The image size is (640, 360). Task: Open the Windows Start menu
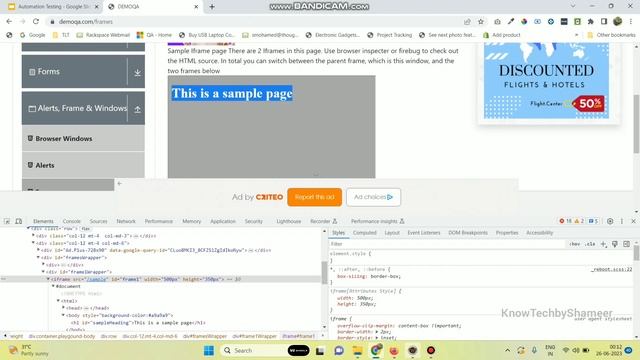point(209,351)
